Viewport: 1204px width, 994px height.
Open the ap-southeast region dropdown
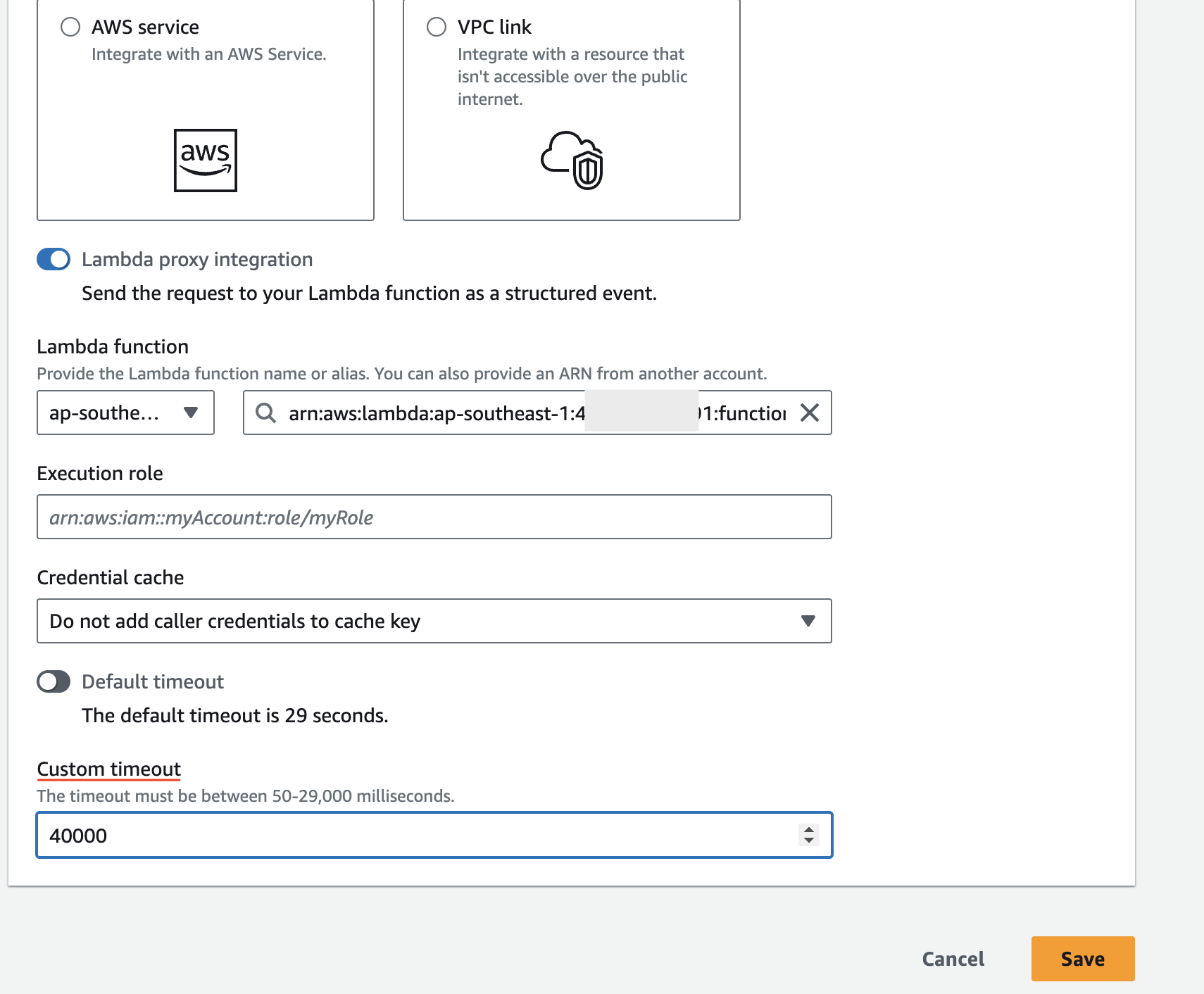[x=125, y=413]
